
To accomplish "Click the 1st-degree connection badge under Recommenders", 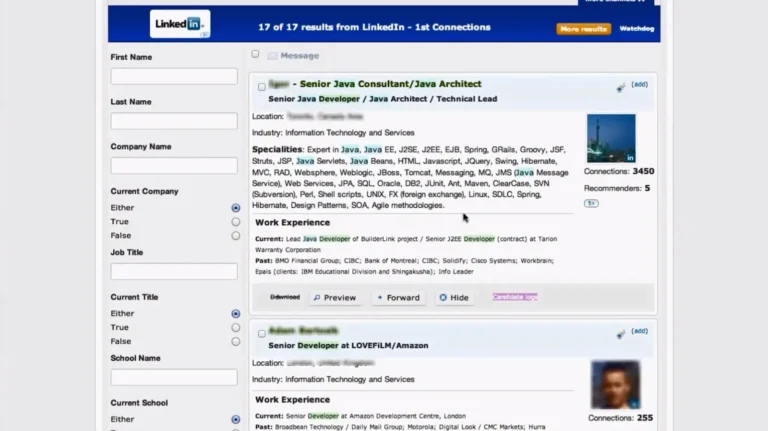I will (591, 203).
